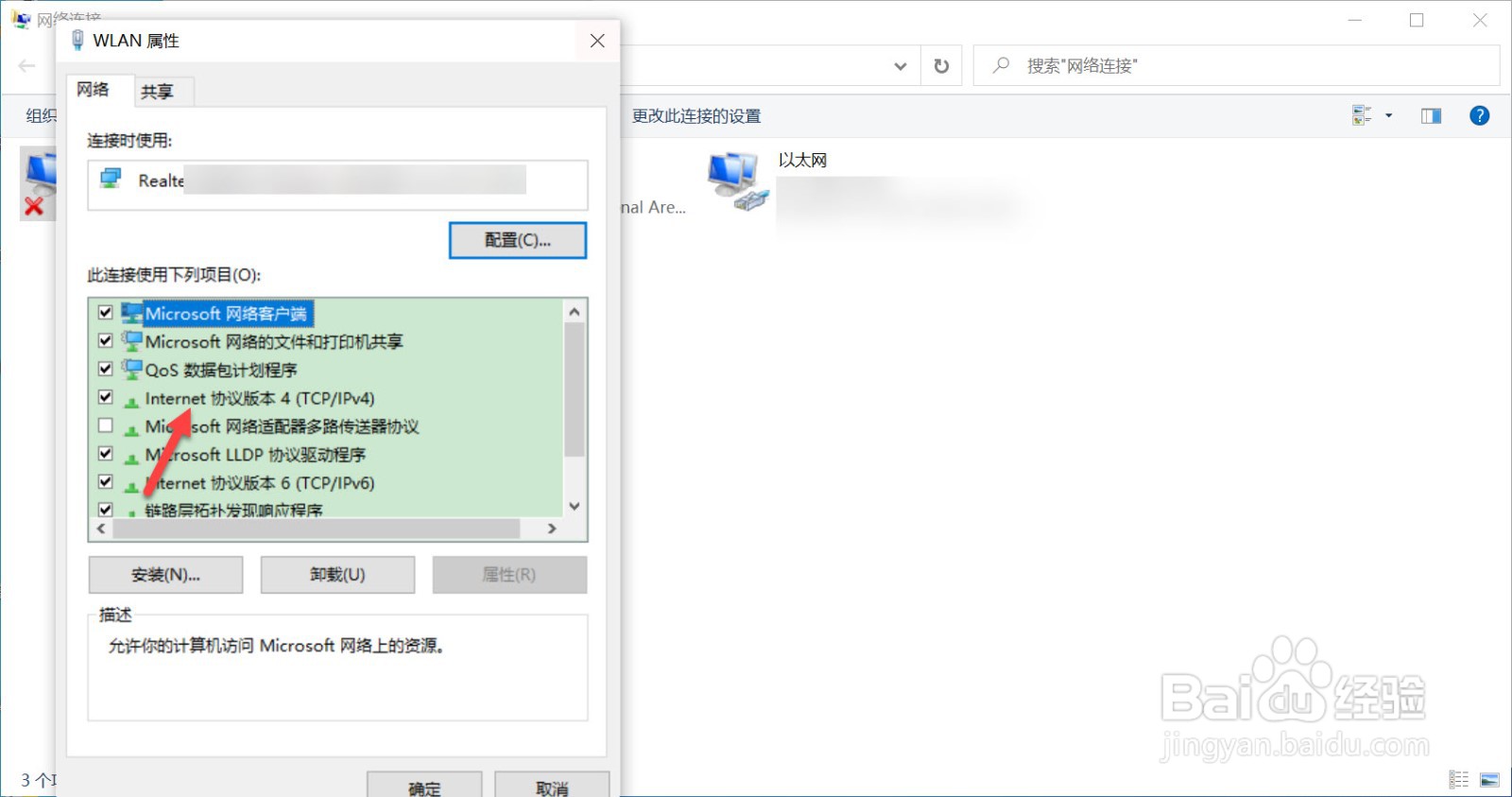Uncheck Internet 协议版本 6 (TCP/IPv6) checkbox
Viewport: 1512px width, 797px height.
click(x=106, y=483)
